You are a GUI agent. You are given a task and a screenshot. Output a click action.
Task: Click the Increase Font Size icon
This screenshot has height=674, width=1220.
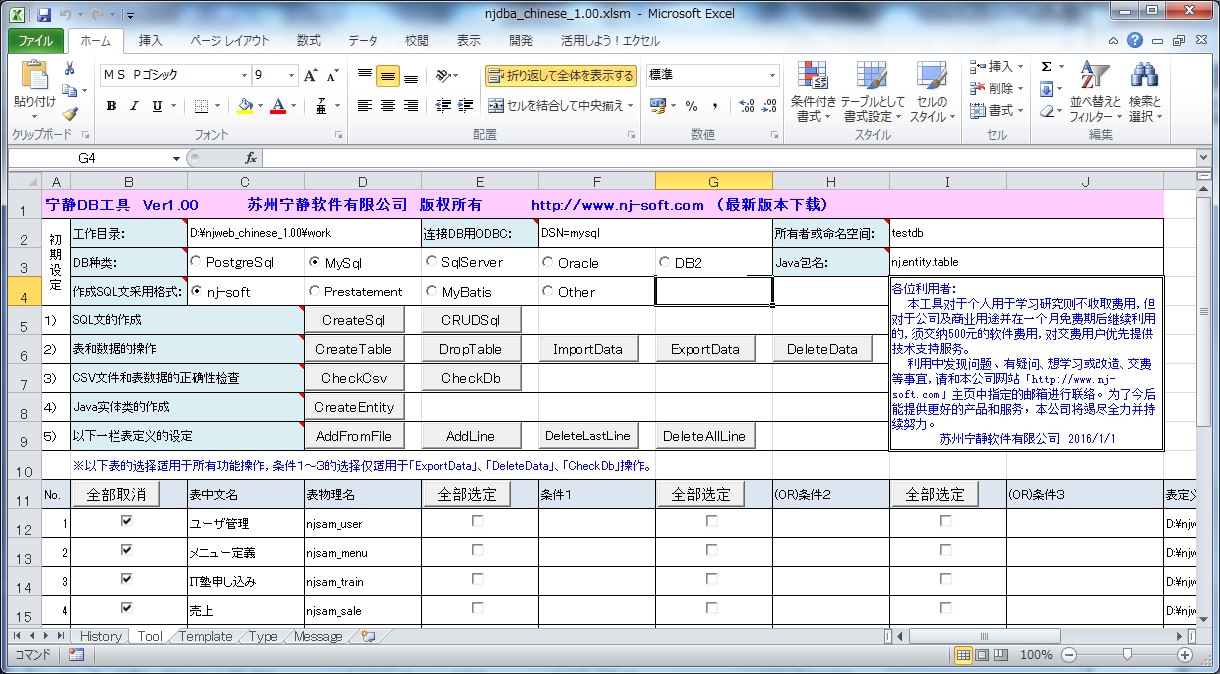point(310,76)
